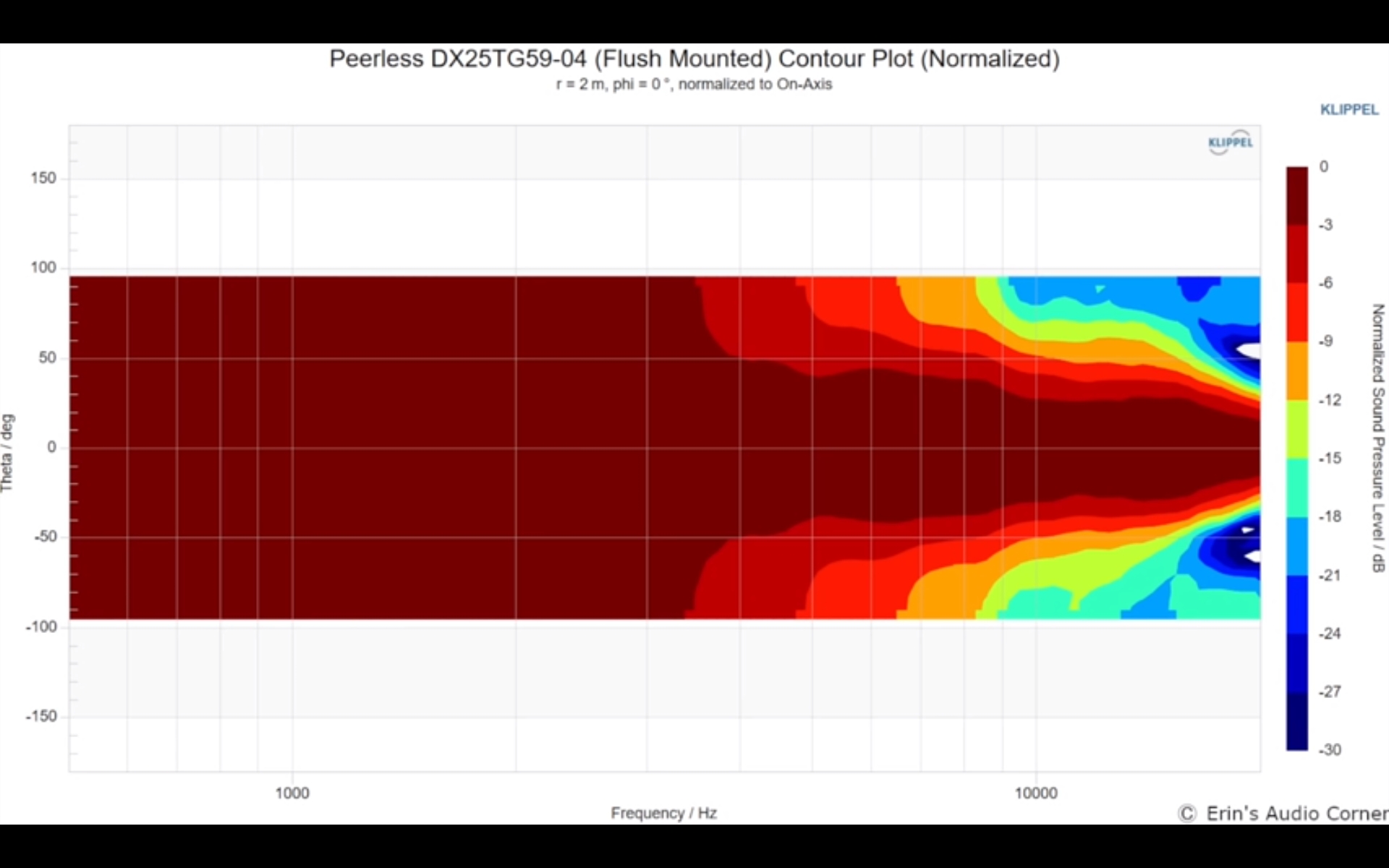Click the colorbar -9 dB label
The height and width of the screenshot is (868, 1389).
1325,341
